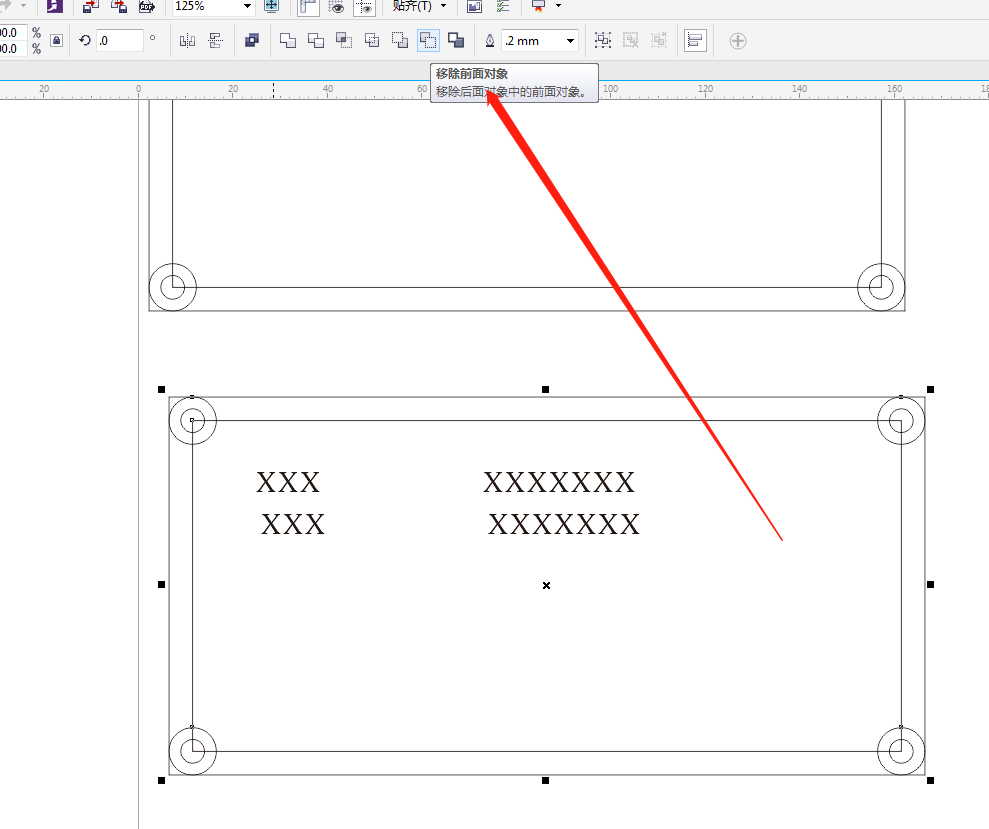This screenshot has height=829, width=989.
Task: Toggle the lock ratio button
Action: click(x=56, y=41)
